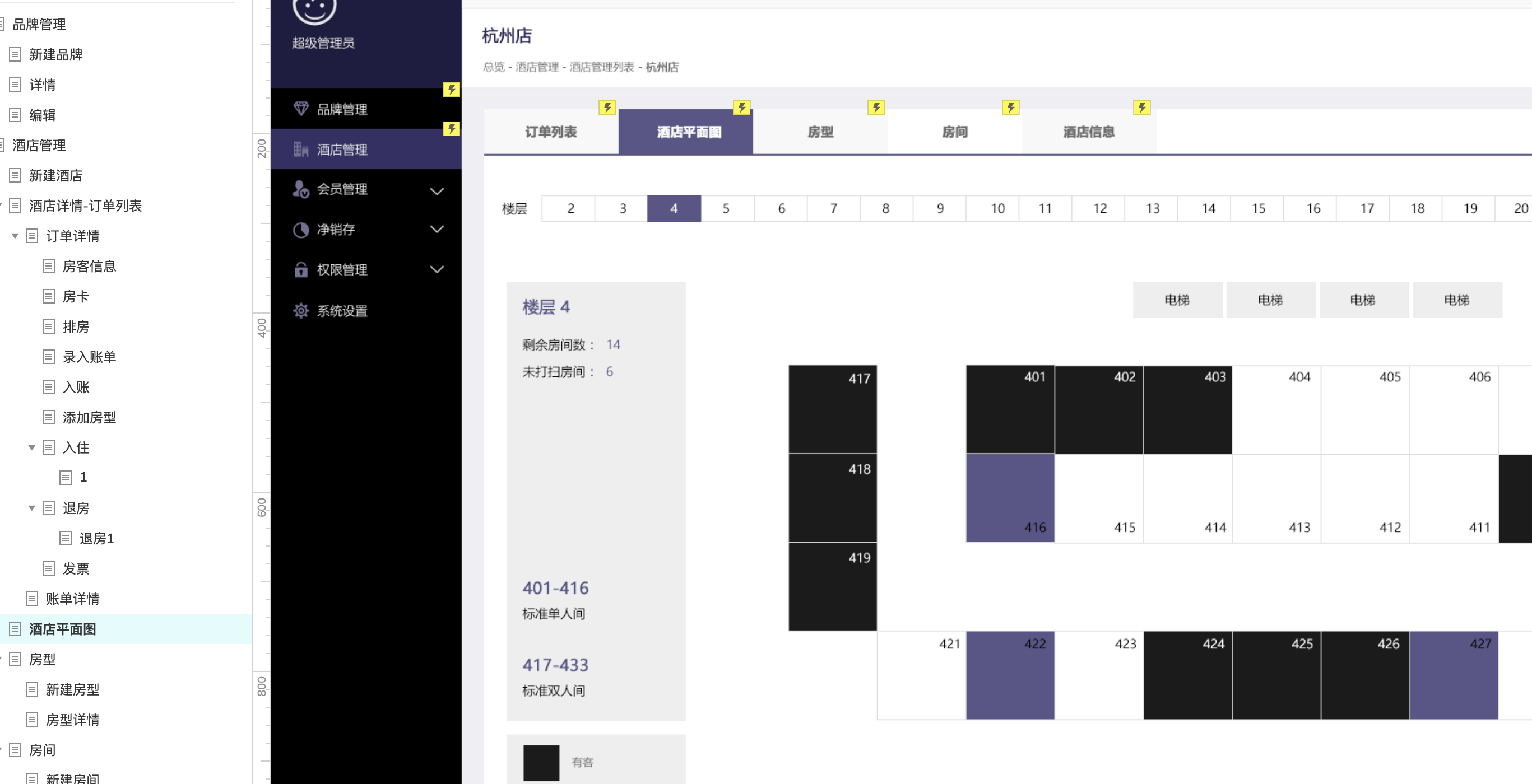The height and width of the screenshot is (784, 1532).
Task: Select floor 5
Action: (x=727, y=209)
